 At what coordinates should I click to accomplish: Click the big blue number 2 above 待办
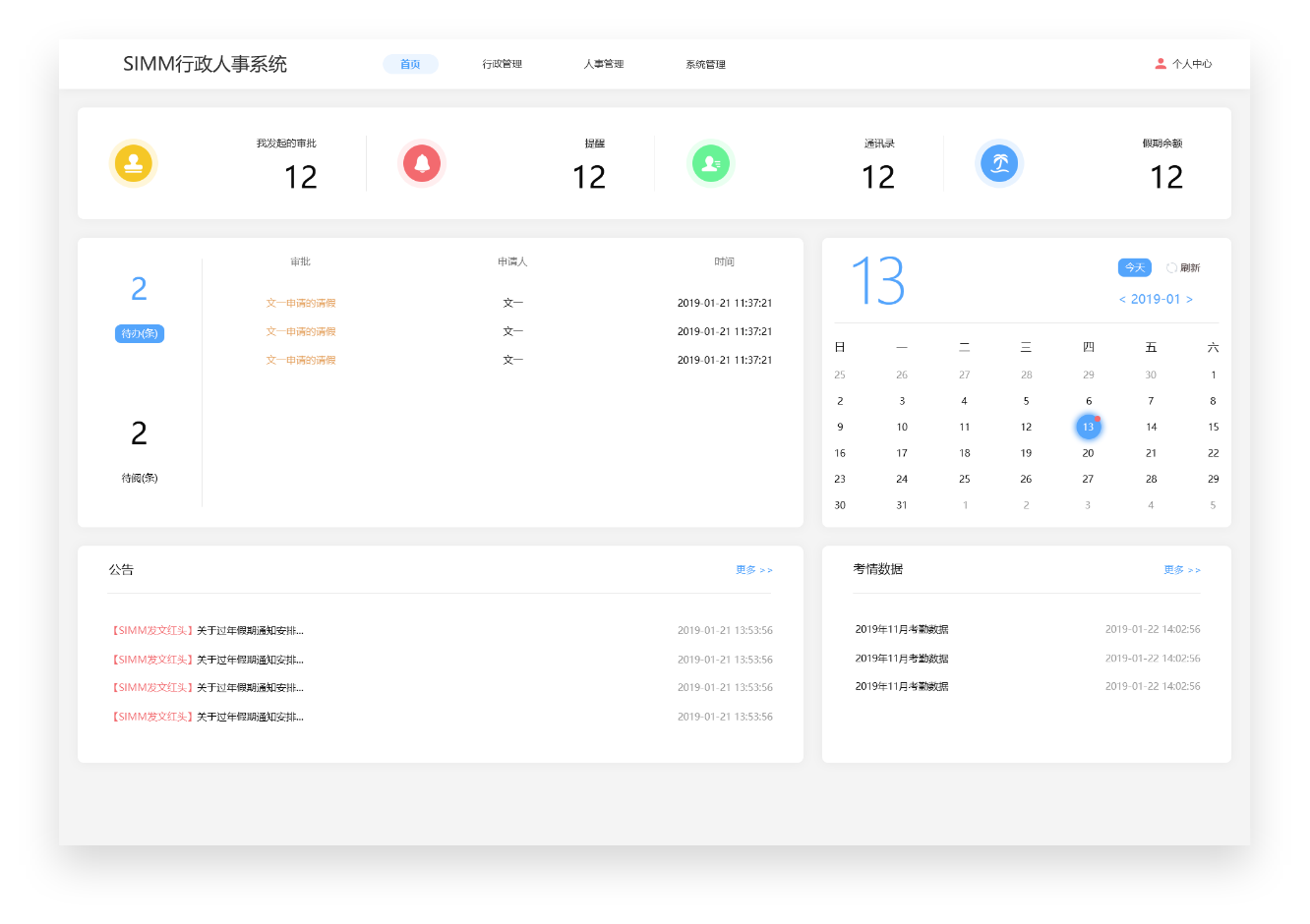pyautogui.click(x=140, y=289)
